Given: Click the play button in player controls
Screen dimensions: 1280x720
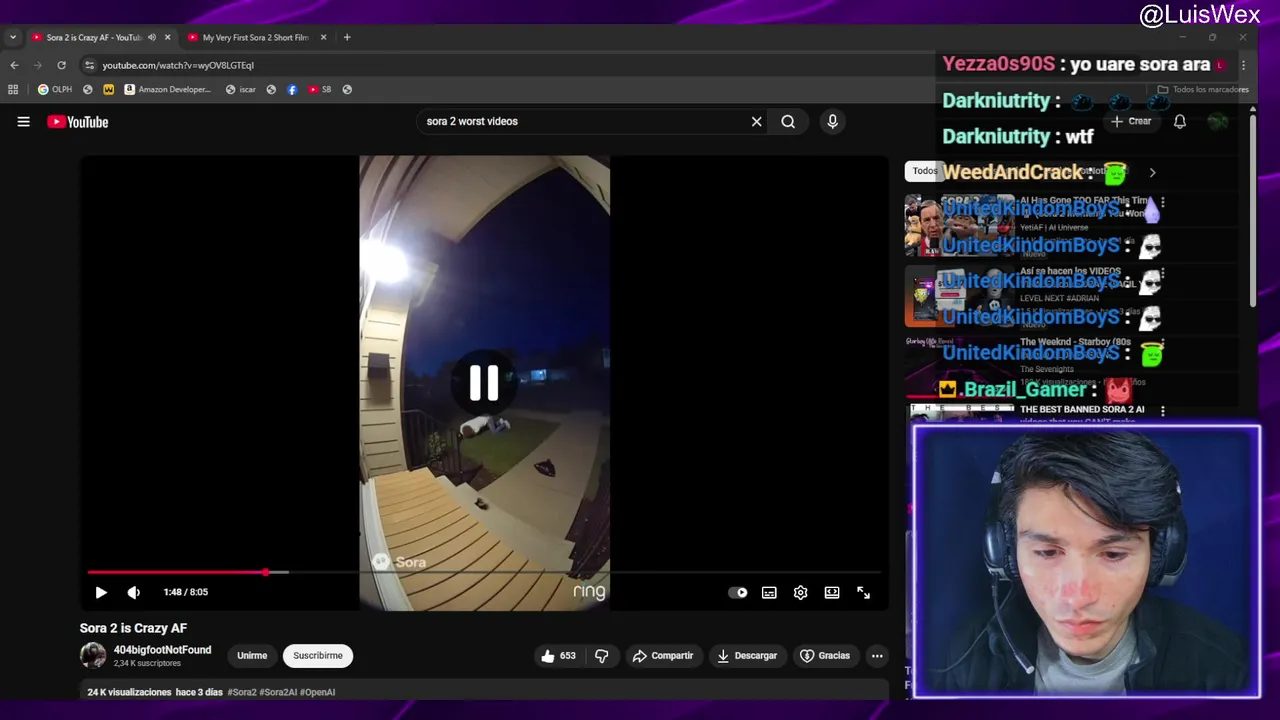Looking at the screenshot, I should 101,592.
